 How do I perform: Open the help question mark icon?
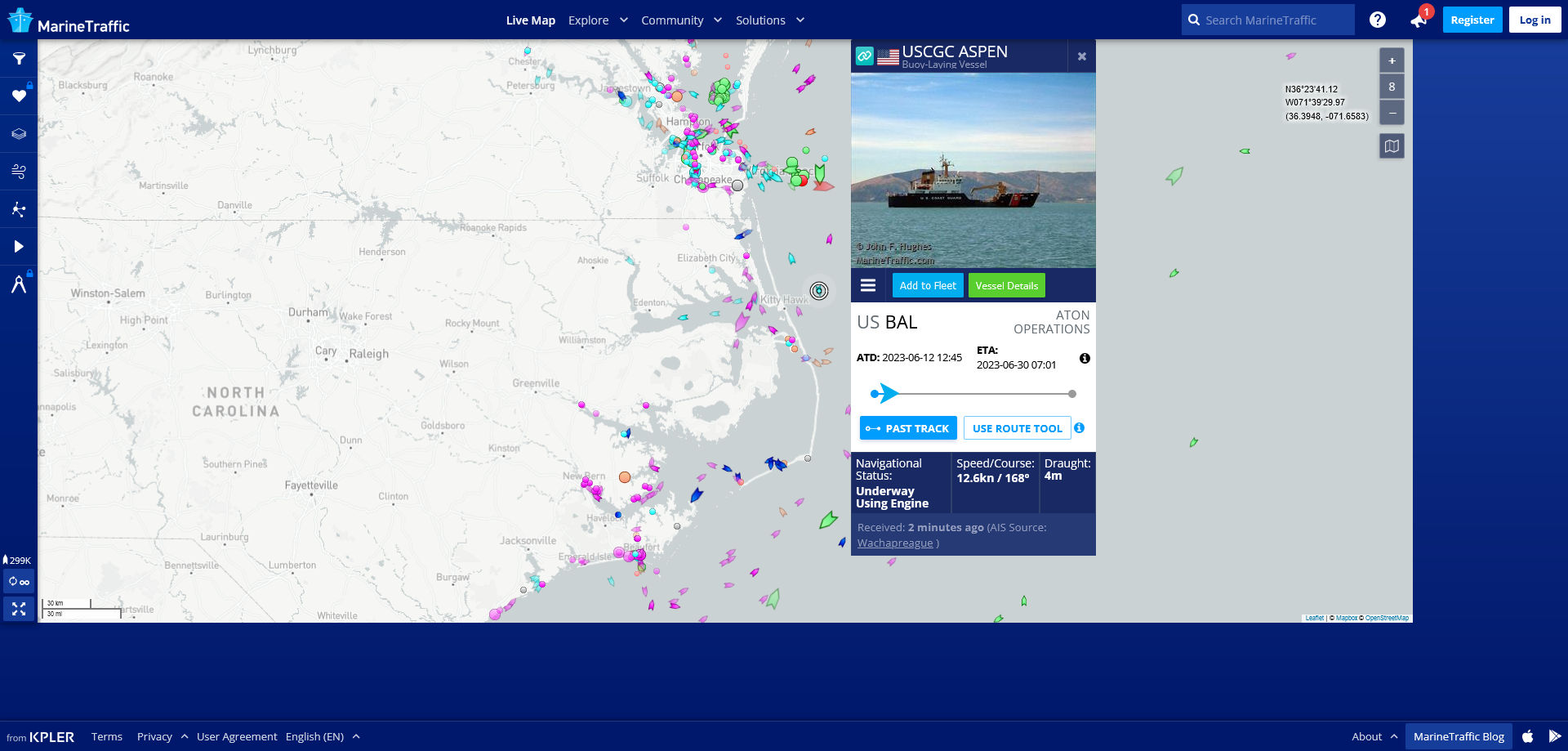point(1378,20)
